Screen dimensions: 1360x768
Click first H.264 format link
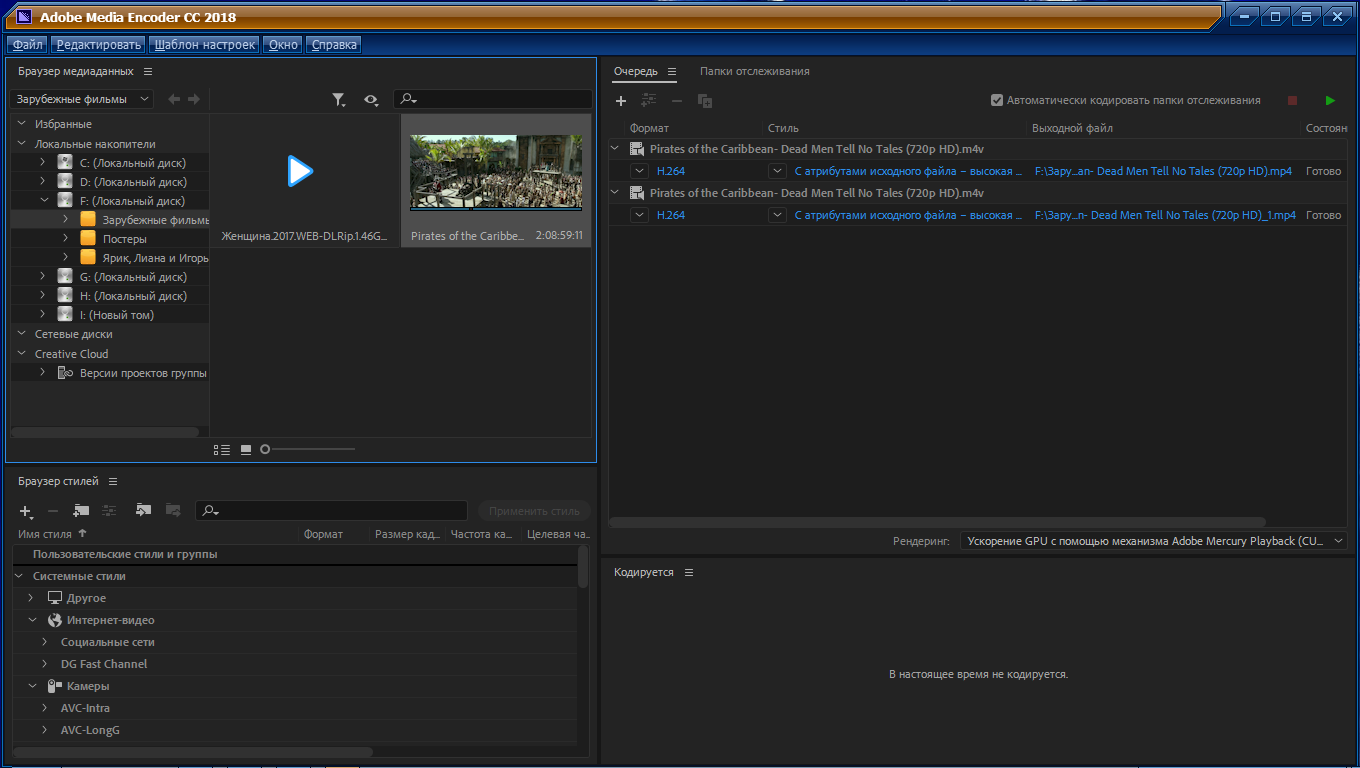tap(671, 171)
